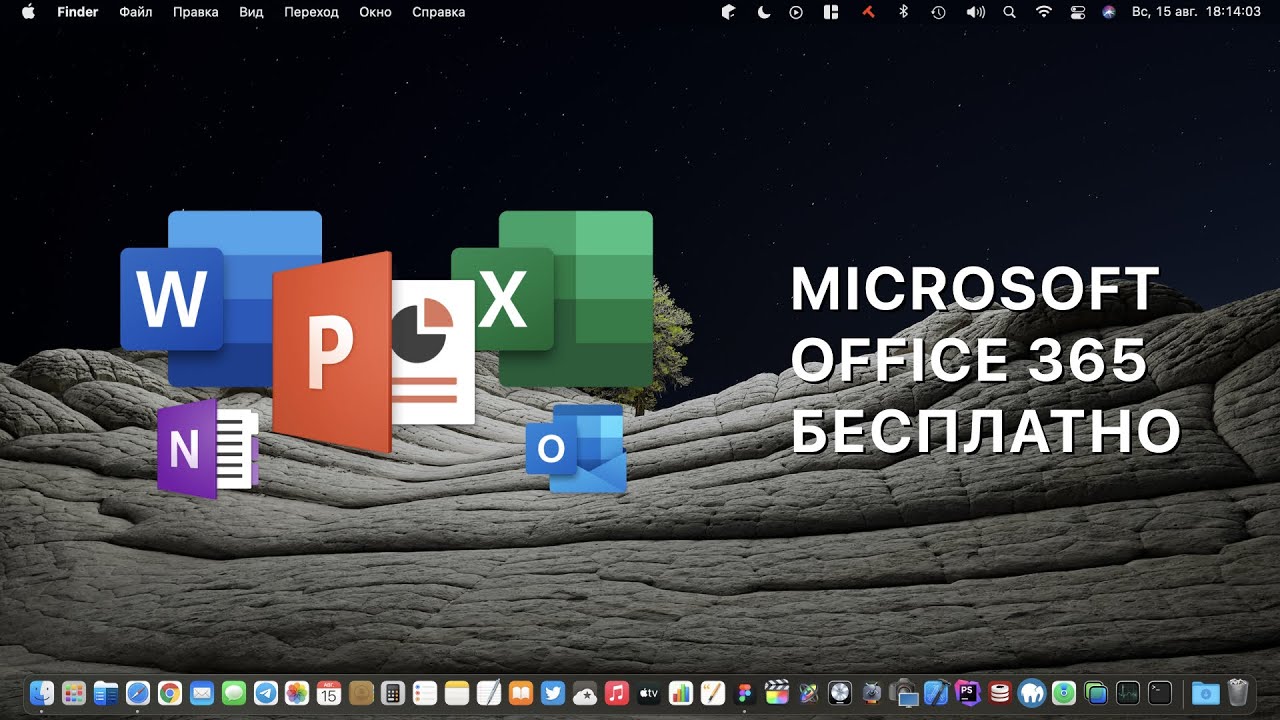This screenshot has height=720, width=1280.
Task: Launch TextEdit from the Dock
Action: 489,692
